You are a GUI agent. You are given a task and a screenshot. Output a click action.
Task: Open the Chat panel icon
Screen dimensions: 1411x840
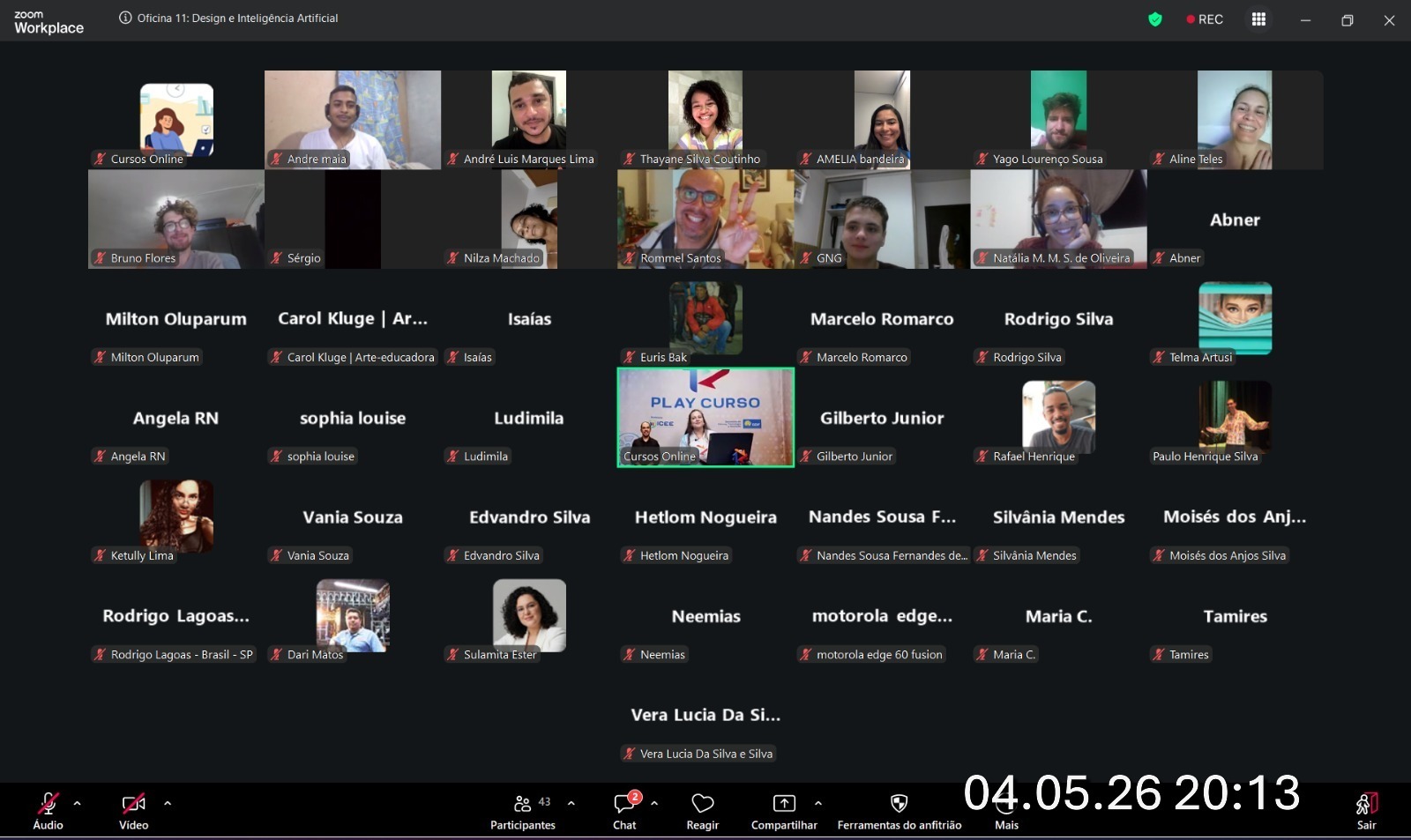[x=624, y=803]
